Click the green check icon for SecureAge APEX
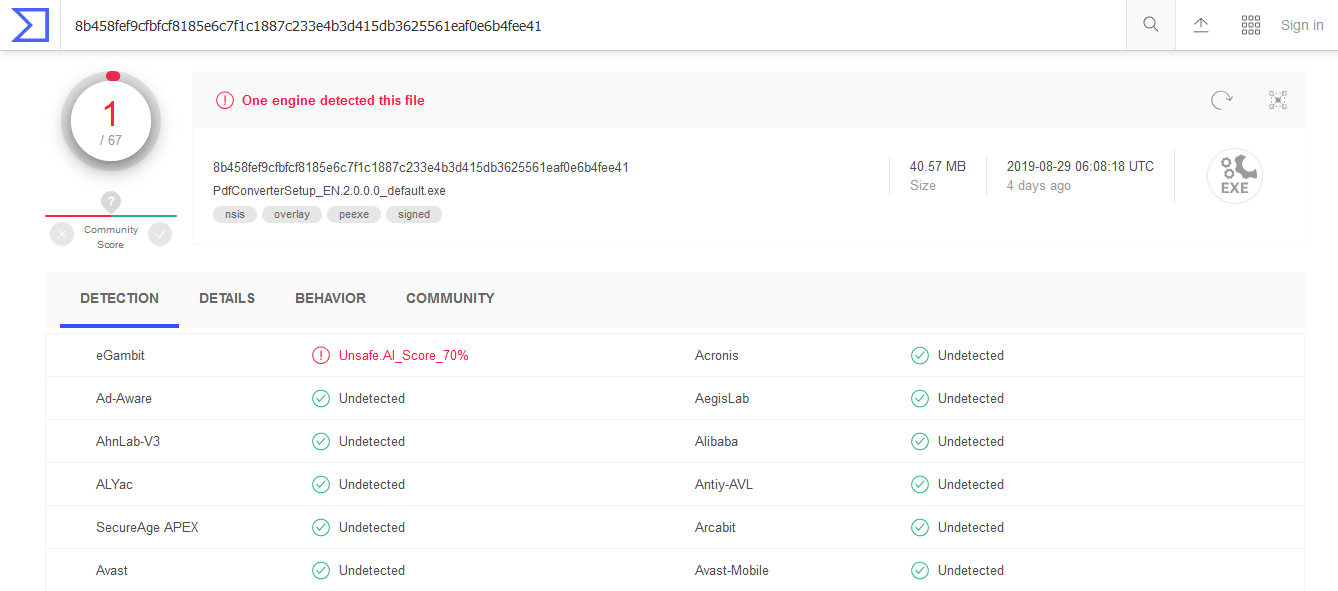 320,527
